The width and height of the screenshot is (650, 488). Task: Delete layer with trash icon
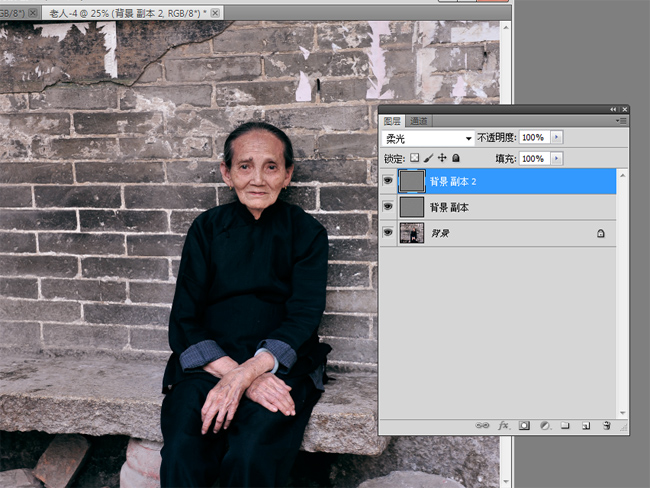pyautogui.click(x=607, y=425)
